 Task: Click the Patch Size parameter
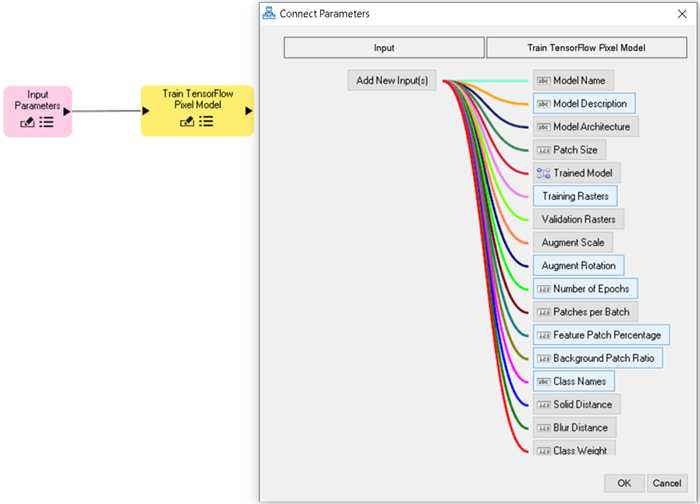coord(568,149)
